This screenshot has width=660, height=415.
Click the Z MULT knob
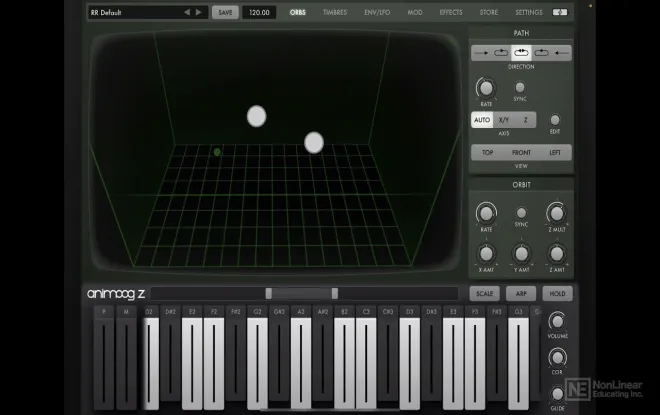556,213
